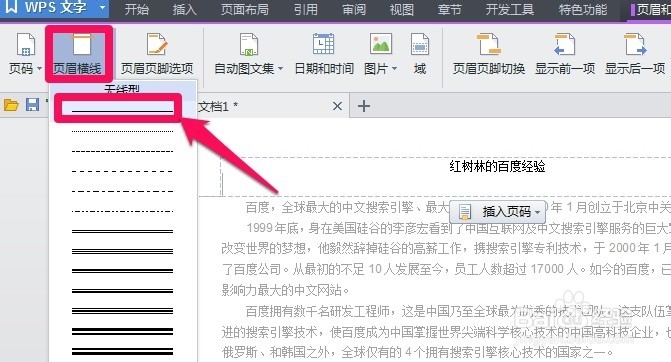
Task: Click the 页眉横线 header line button
Action: point(78,54)
